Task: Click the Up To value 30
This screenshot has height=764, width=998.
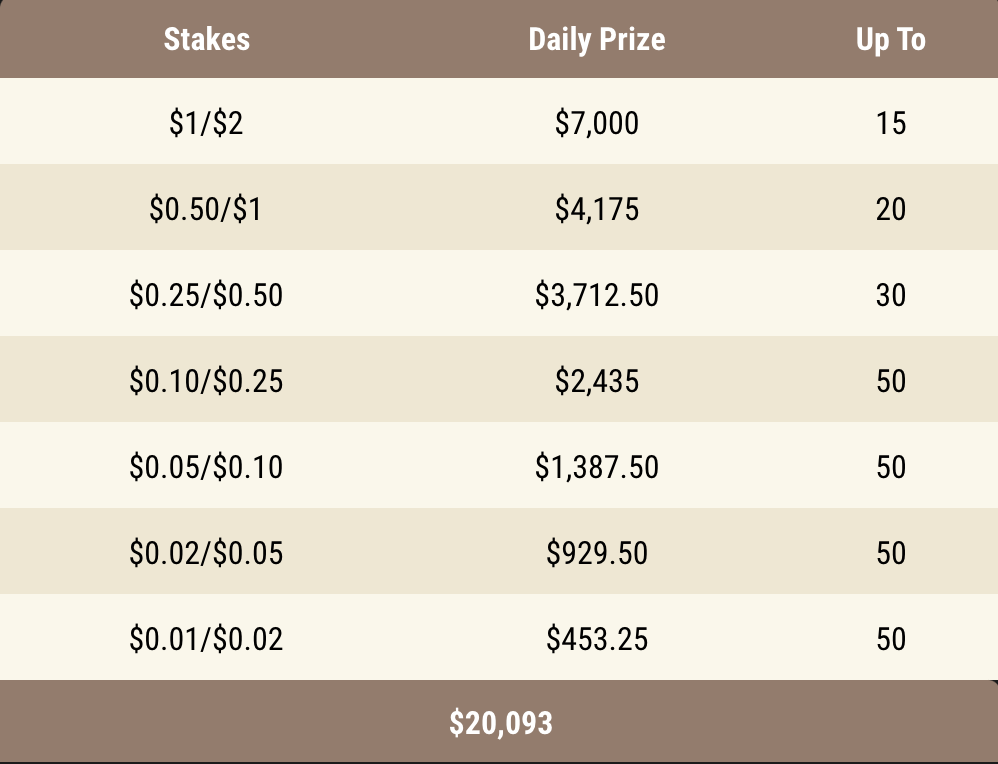Action: [890, 295]
